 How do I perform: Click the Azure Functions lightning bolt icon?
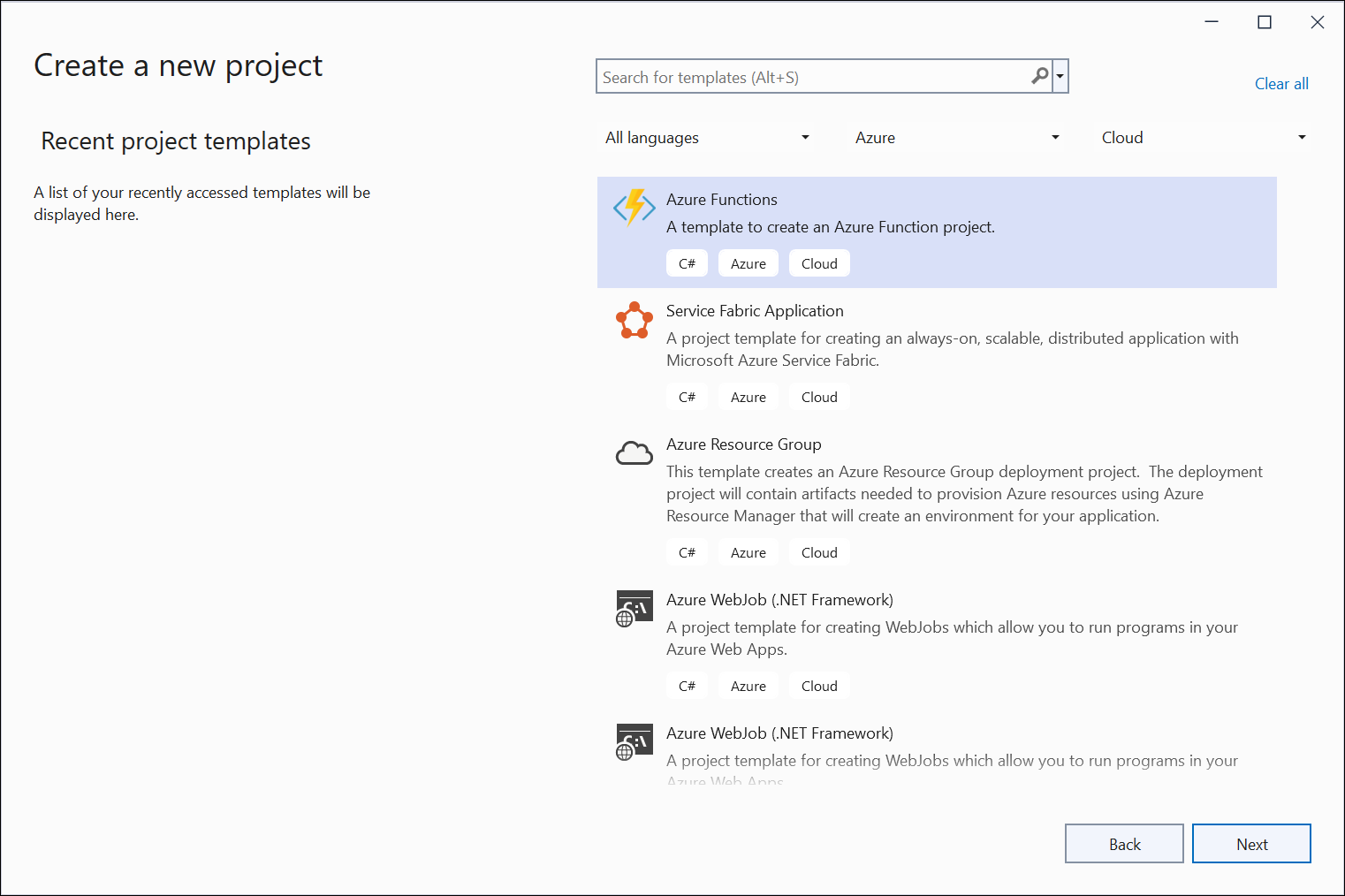coord(634,208)
